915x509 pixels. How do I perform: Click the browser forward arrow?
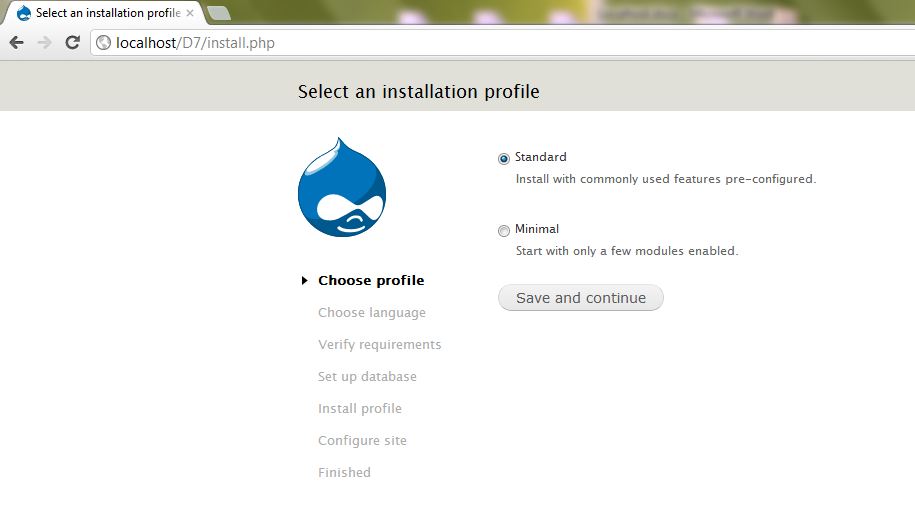(x=44, y=43)
